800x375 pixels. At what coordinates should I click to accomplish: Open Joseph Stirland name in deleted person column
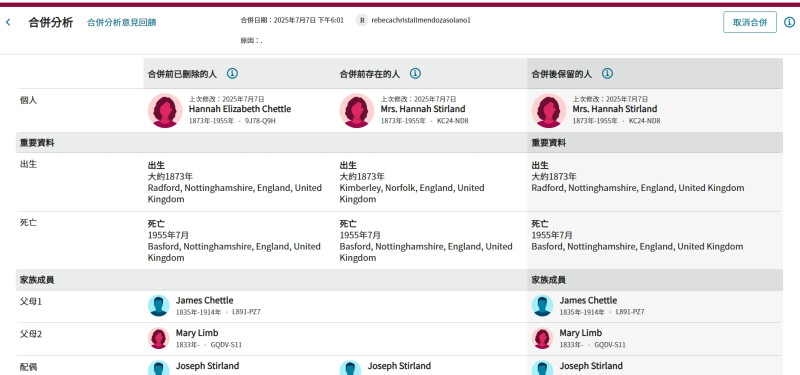pos(207,366)
